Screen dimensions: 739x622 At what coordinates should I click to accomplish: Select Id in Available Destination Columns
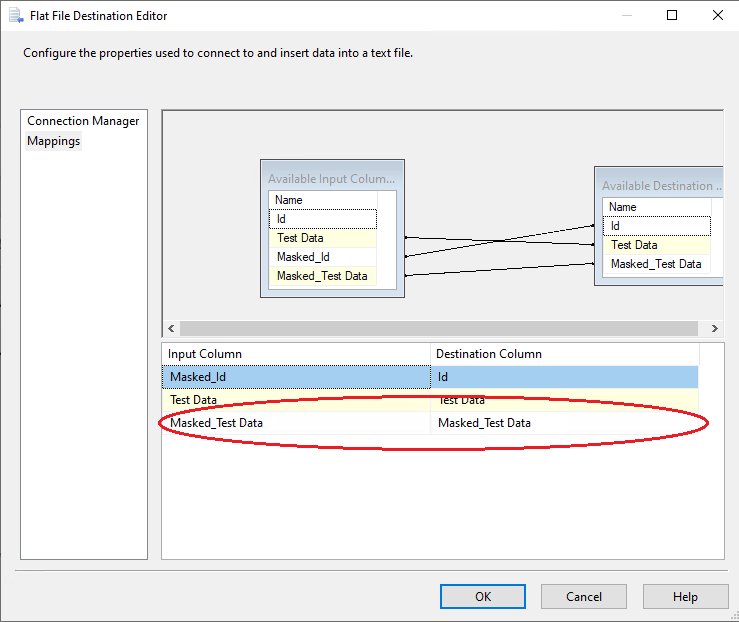pyautogui.click(x=657, y=226)
